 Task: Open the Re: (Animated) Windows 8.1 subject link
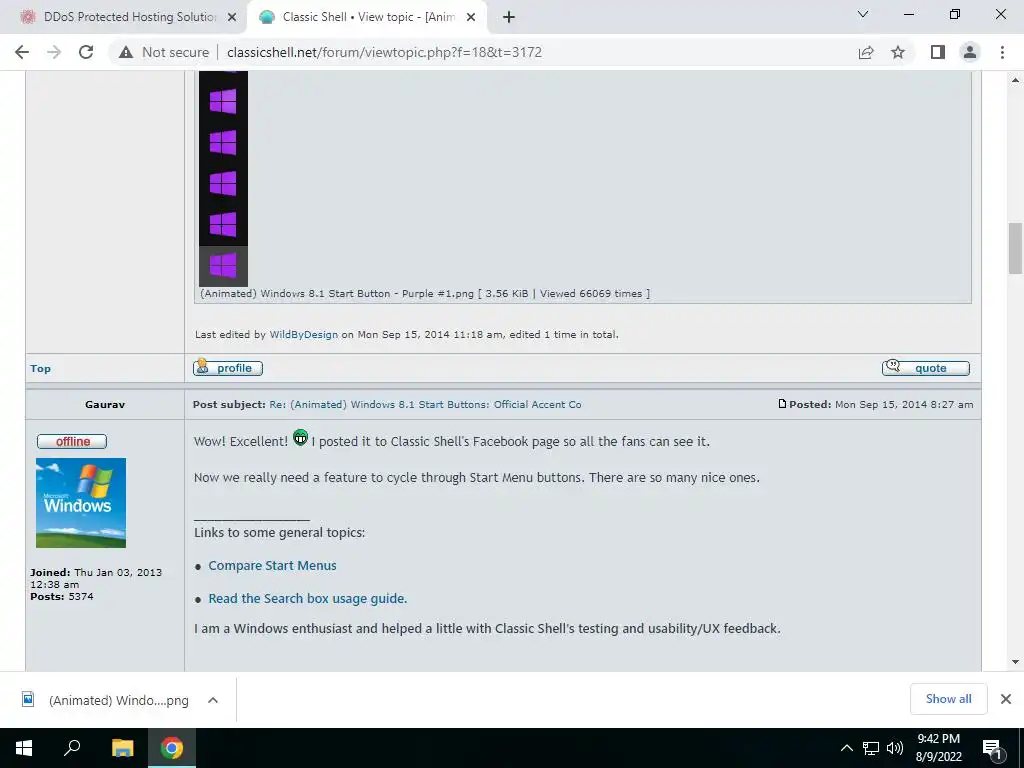pyautogui.click(x=425, y=404)
